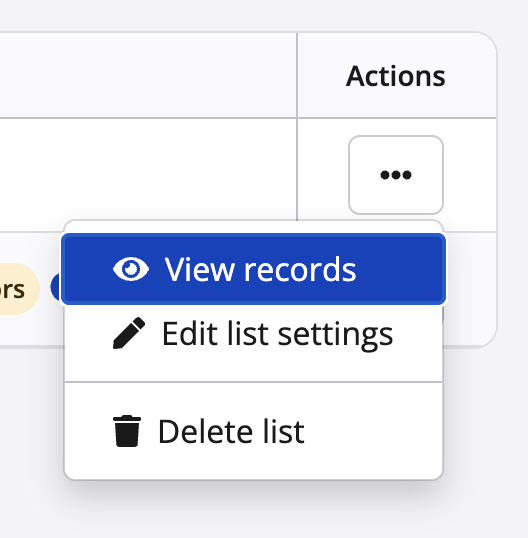
Task: Click the blue pill behind the menu
Action: [56, 287]
